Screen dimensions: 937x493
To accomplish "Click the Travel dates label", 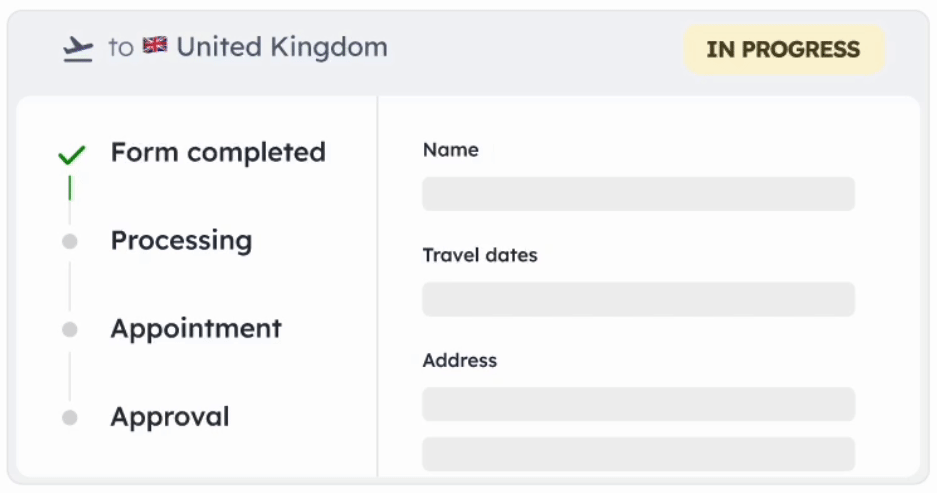I will (x=480, y=255).
